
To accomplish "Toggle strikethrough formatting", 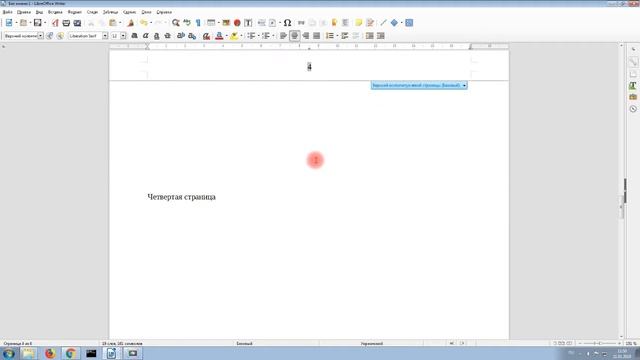I will click(167, 36).
